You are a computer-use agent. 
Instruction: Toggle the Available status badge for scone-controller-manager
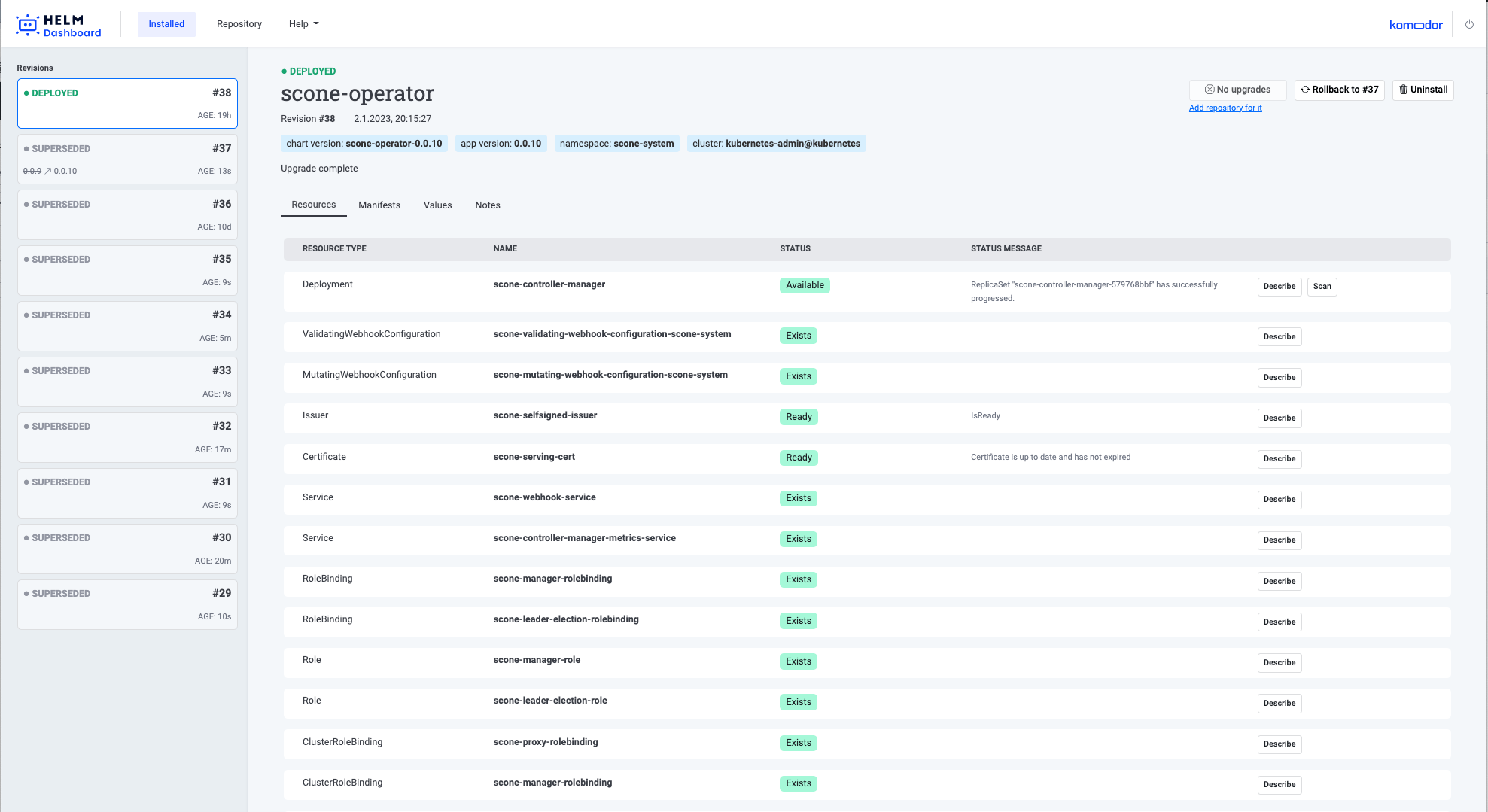[x=805, y=285]
